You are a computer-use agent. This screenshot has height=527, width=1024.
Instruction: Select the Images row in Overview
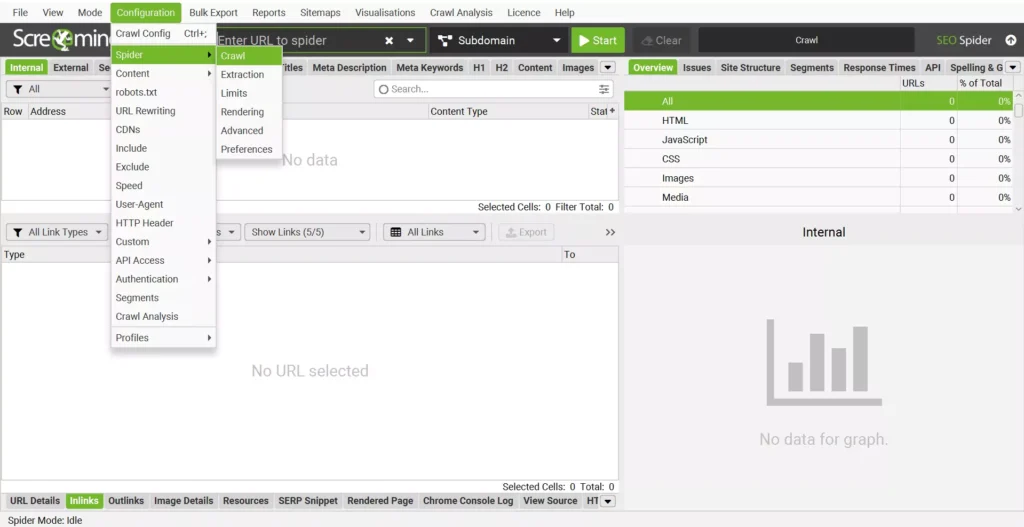point(818,178)
